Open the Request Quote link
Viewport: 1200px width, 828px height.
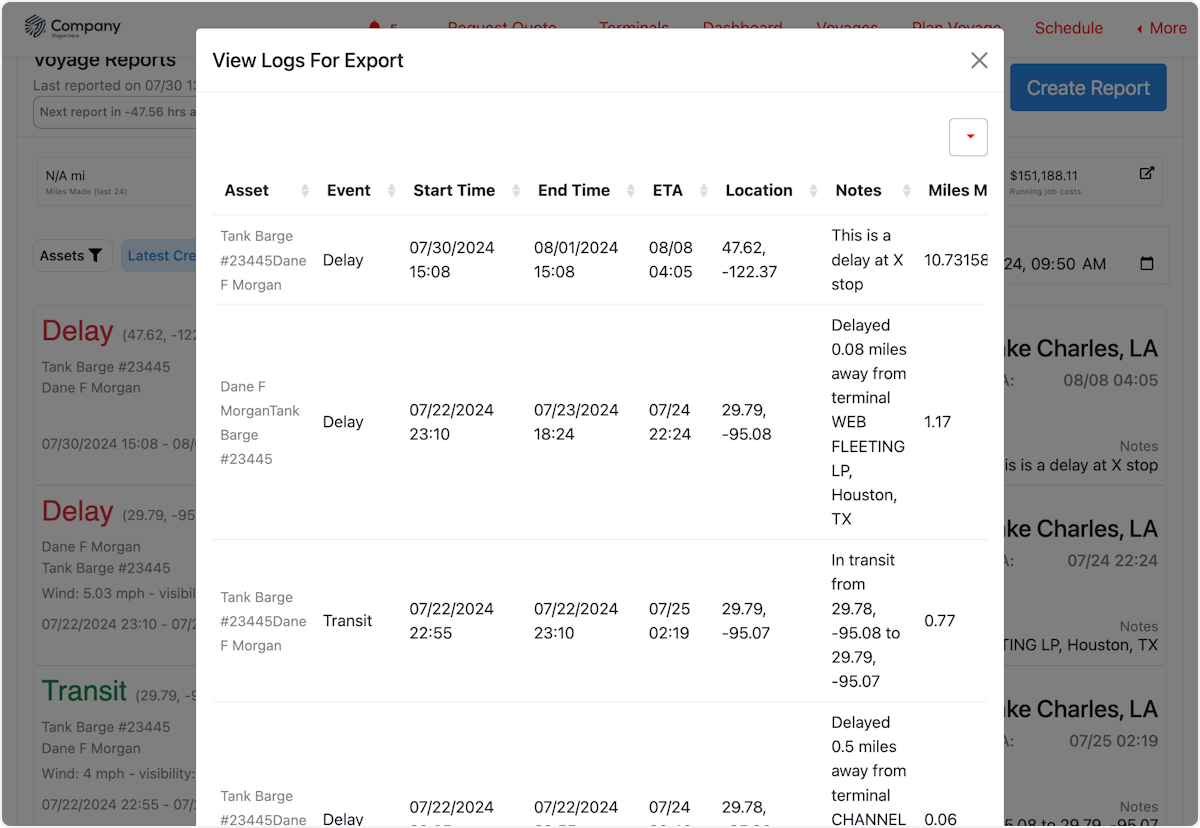(502, 28)
